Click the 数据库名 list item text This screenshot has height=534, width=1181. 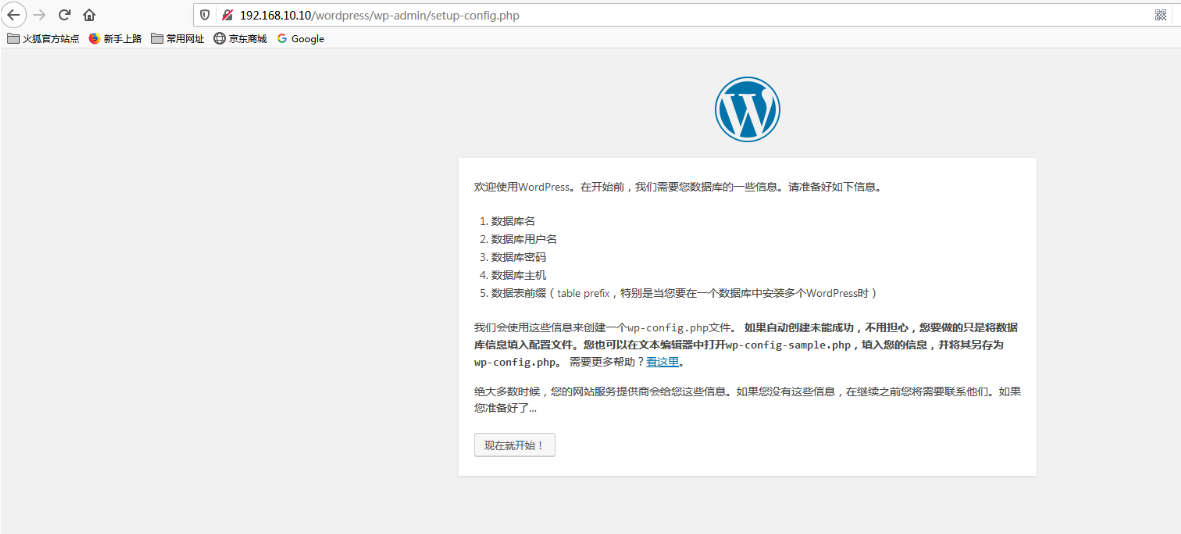click(x=513, y=221)
